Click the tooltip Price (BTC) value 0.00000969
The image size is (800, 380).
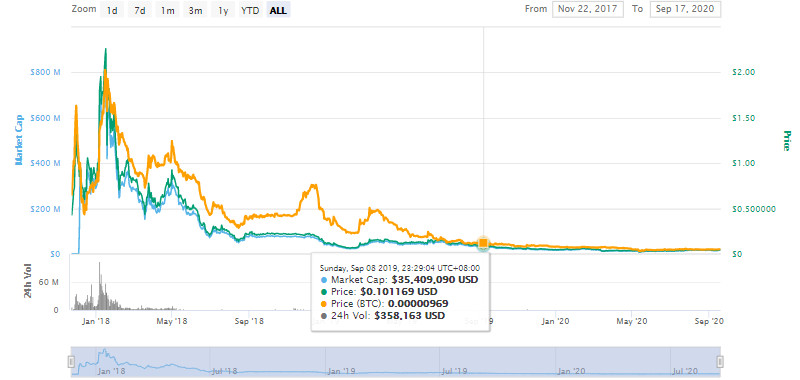(419, 304)
